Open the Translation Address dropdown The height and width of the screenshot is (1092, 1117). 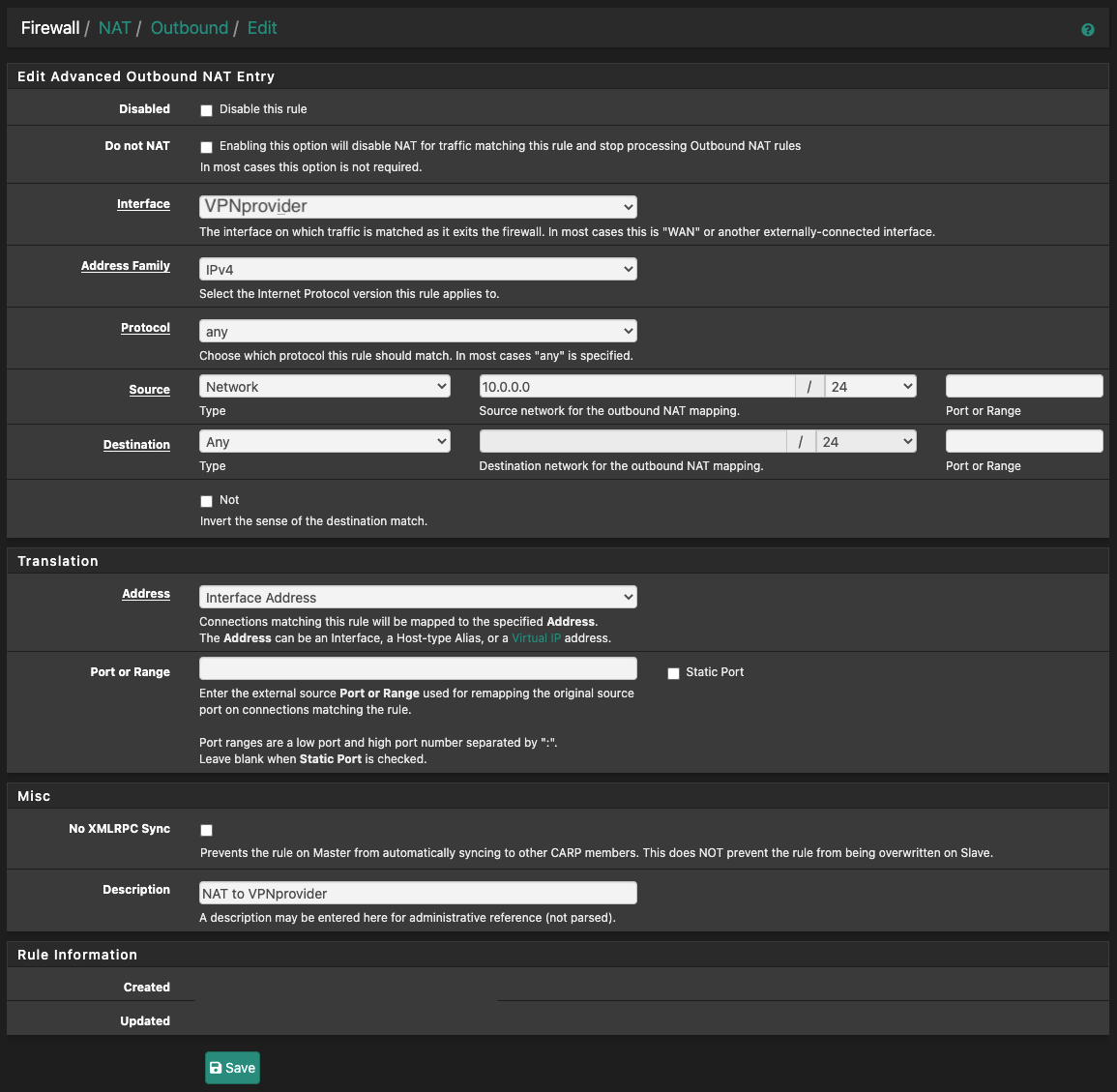pyautogui.click(x=418, y=598)
